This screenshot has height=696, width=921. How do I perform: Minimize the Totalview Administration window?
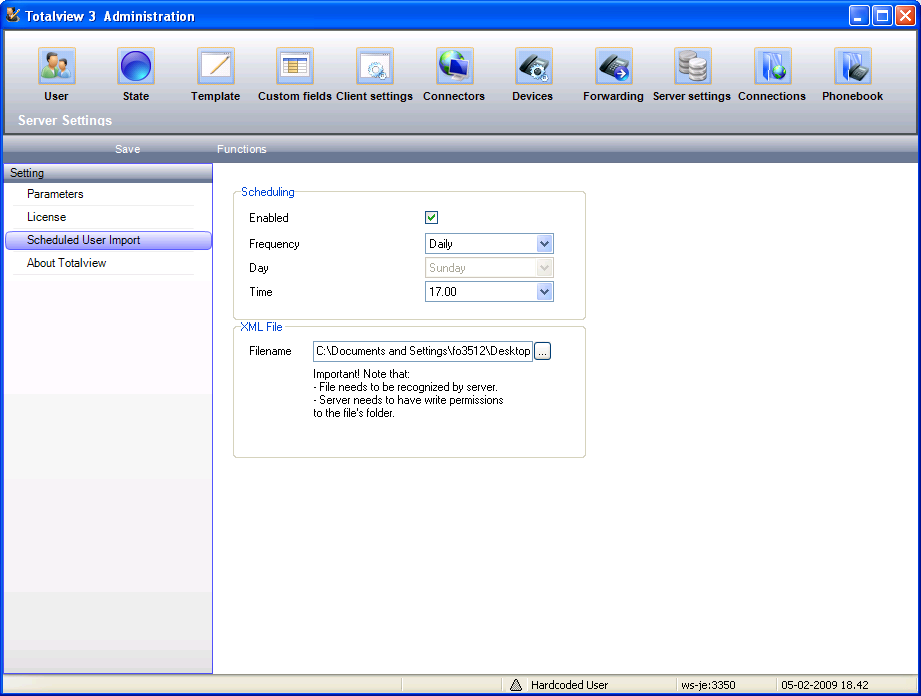(x=859, y=16)
